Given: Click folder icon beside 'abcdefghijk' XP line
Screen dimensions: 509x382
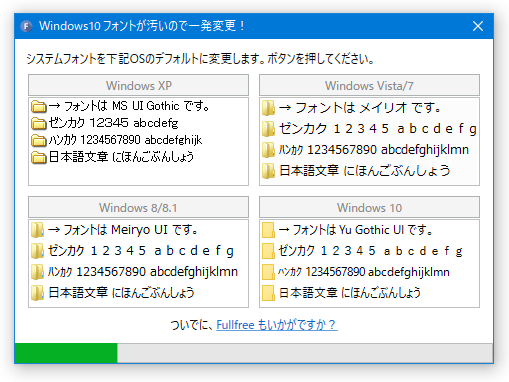Looking at the screenshot, I should 39,140.
